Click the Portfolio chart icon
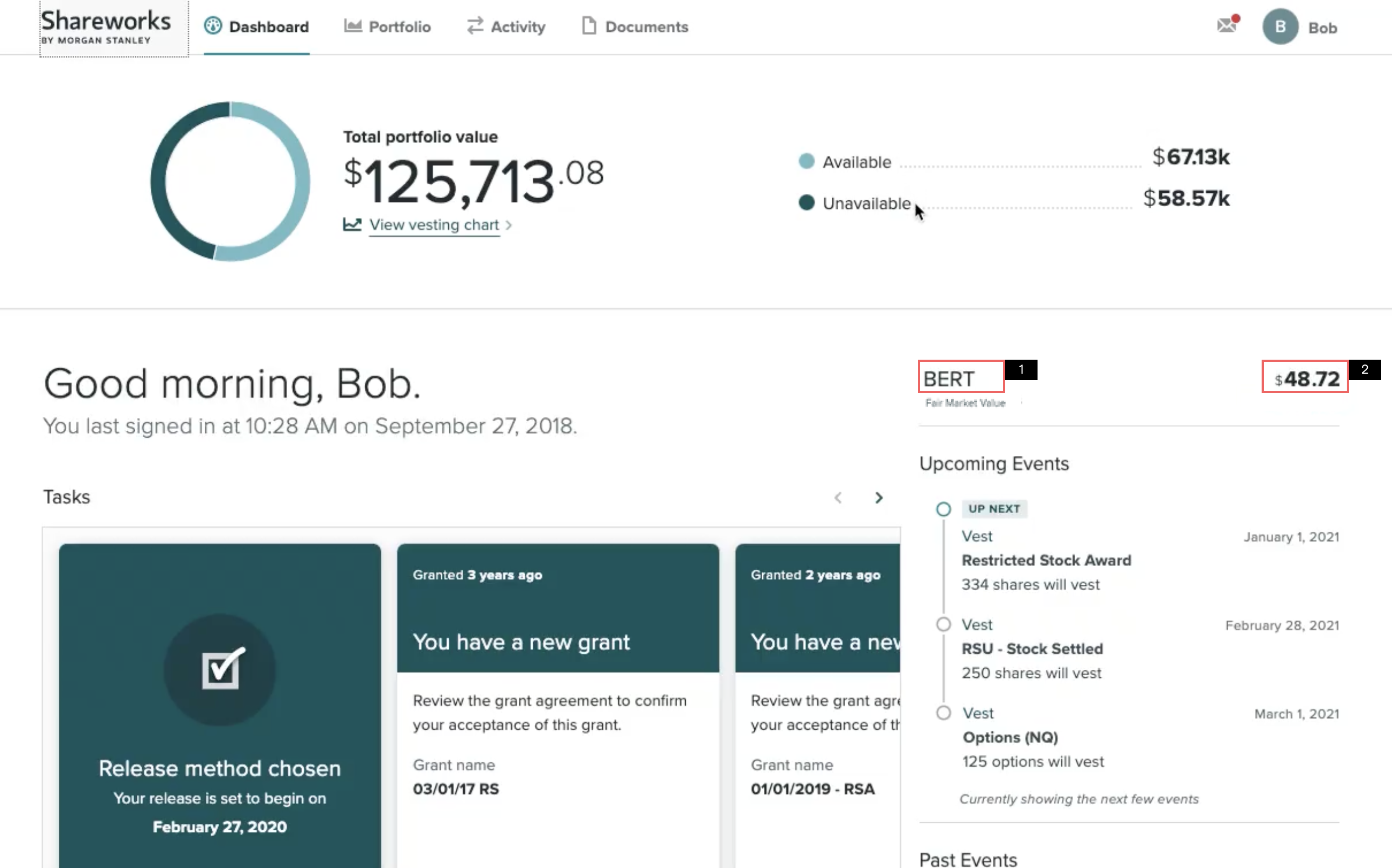This screenshot has height=868, width=1392. click(x=353, y=26)
